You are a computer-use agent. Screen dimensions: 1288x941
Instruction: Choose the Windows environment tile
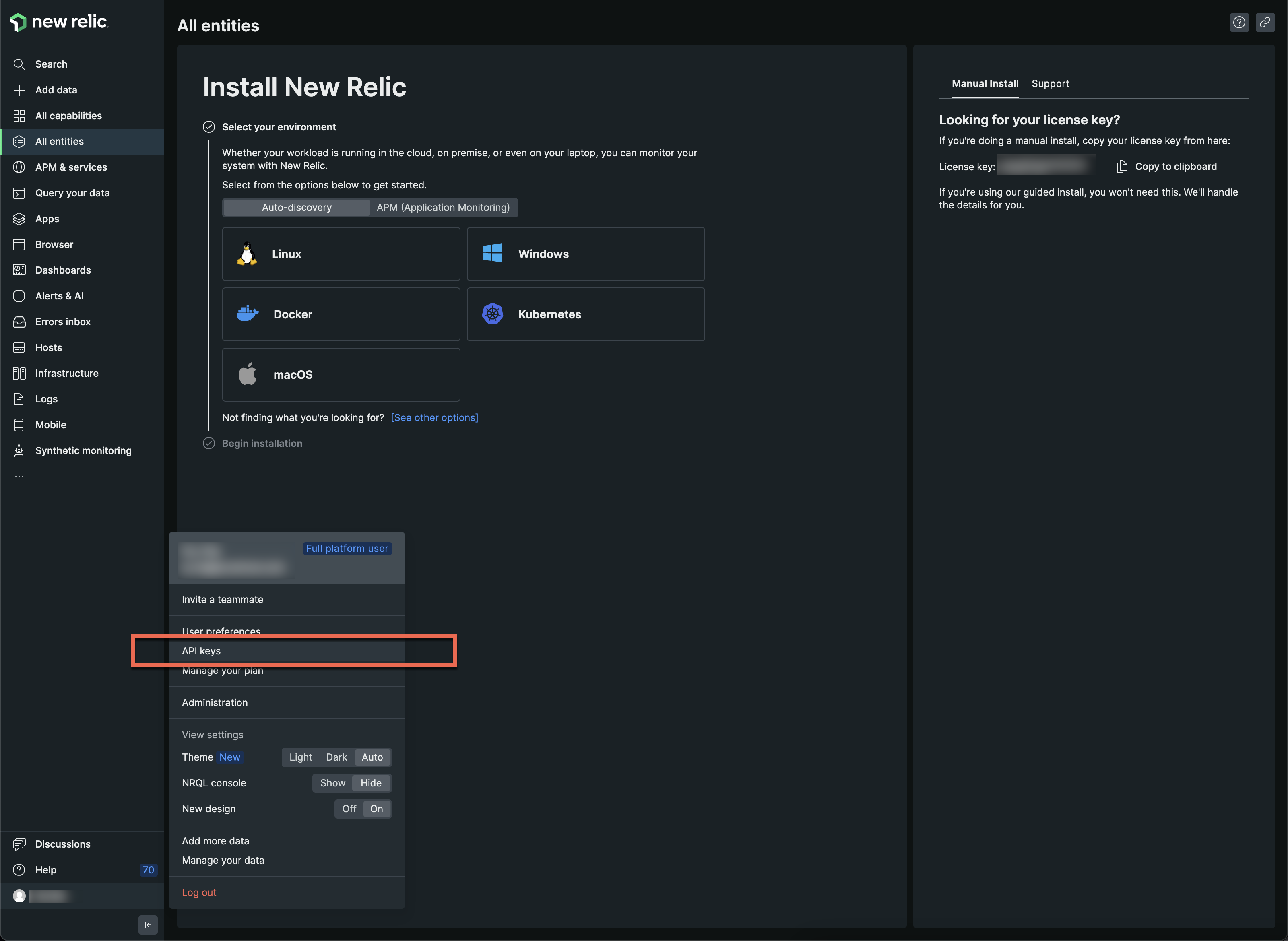586,254
